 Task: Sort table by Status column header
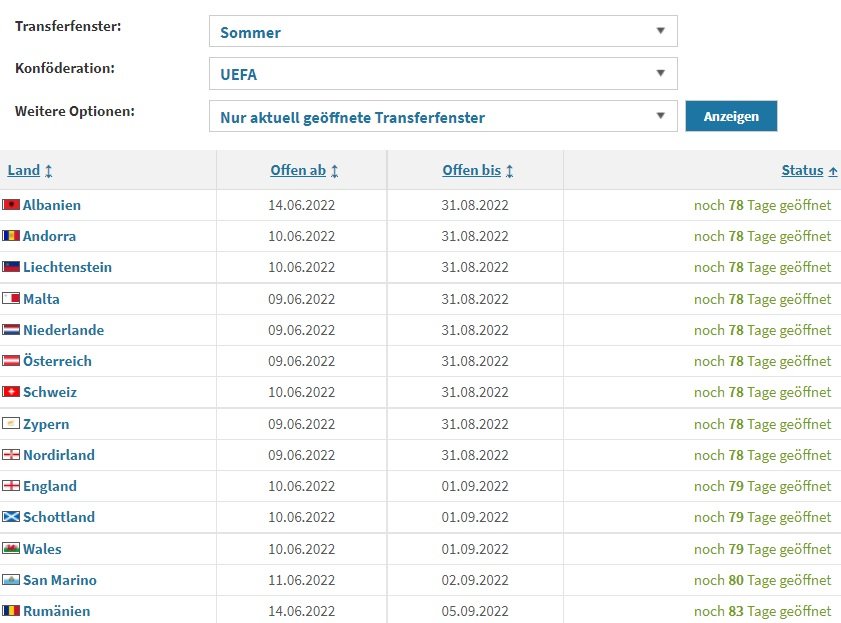pyautogui.click(x=802, y=170)
